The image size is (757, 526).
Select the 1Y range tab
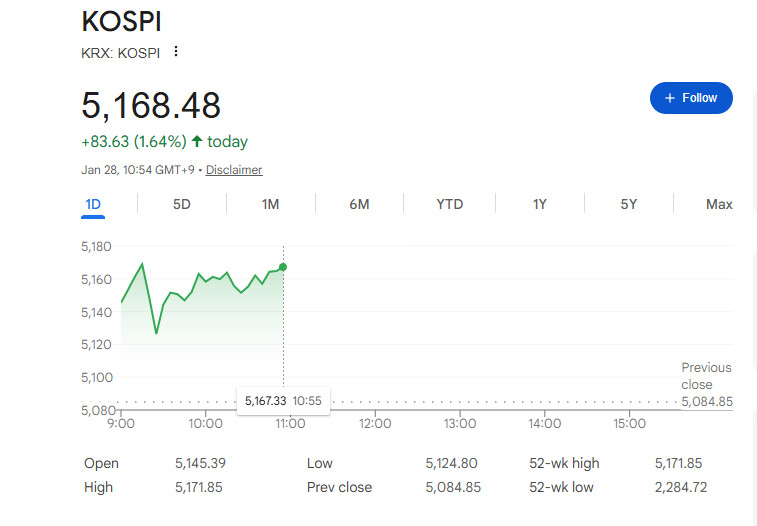(540, 204)
